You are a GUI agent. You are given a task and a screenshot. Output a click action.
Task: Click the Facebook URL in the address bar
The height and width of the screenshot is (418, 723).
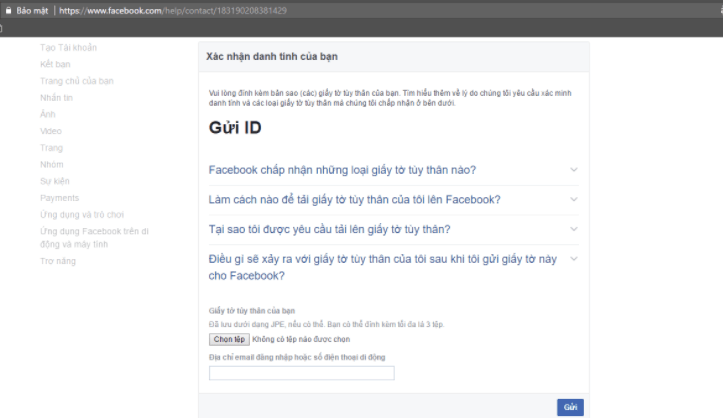(173, 11)
